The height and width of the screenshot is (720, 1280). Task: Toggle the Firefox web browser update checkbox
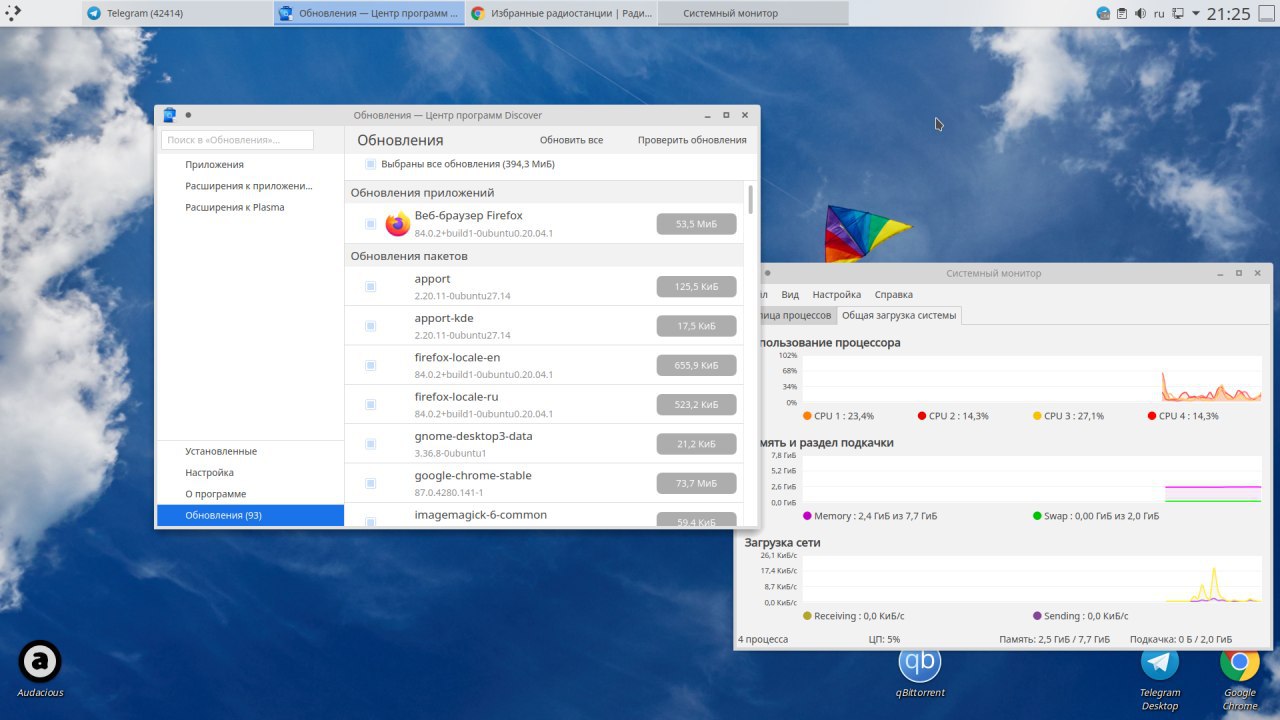click(x=371, y=224)
